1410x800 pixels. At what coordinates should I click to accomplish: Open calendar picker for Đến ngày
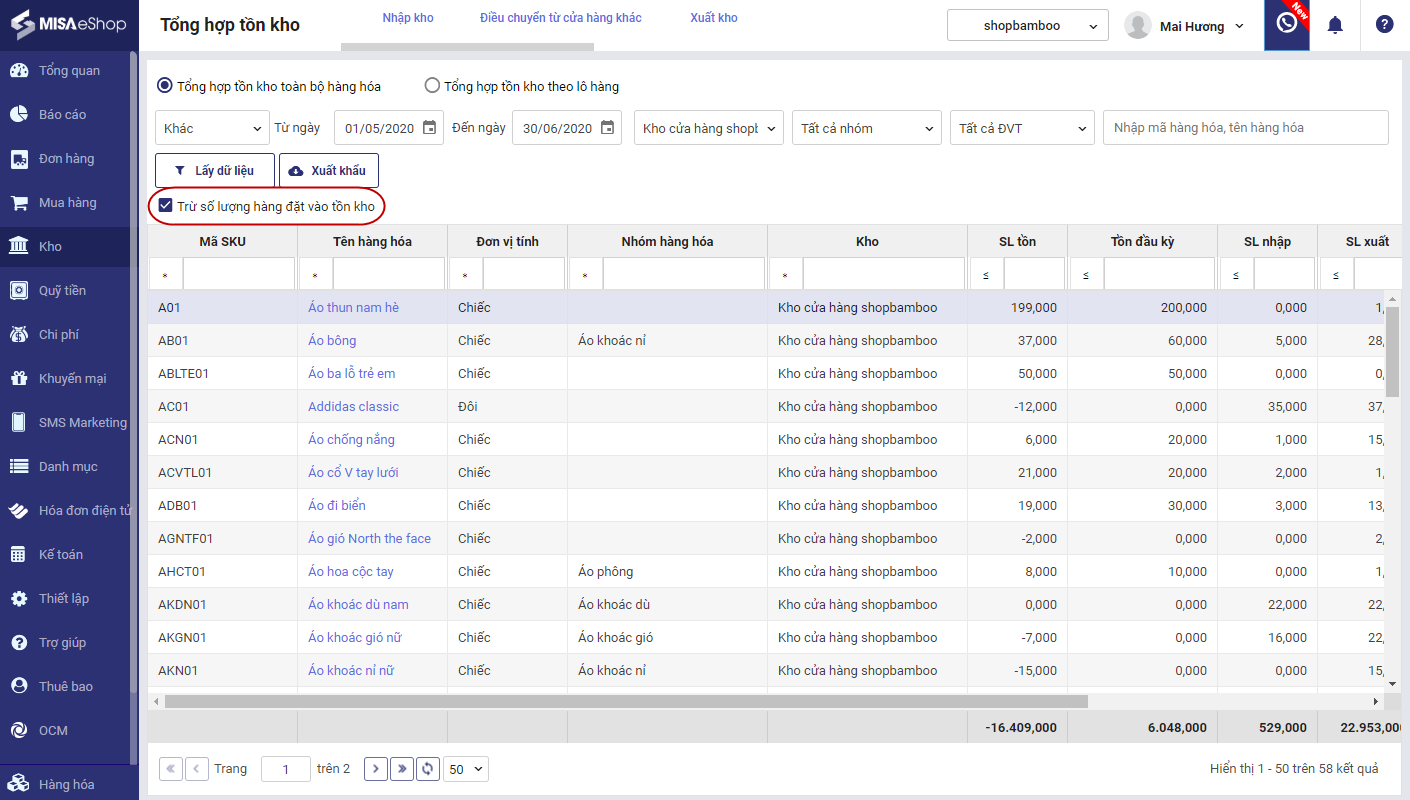coord(607,128)
